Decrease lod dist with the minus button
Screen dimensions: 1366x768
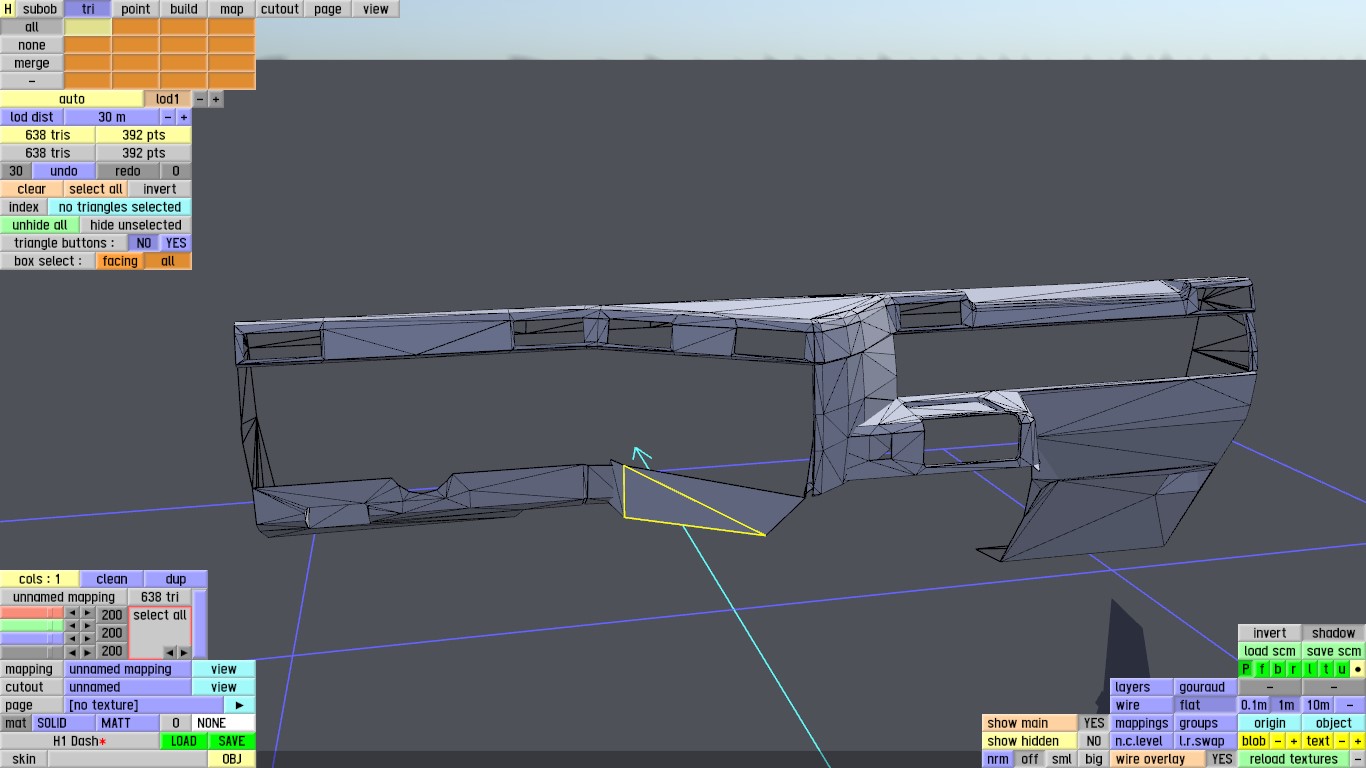coord(168,117)
